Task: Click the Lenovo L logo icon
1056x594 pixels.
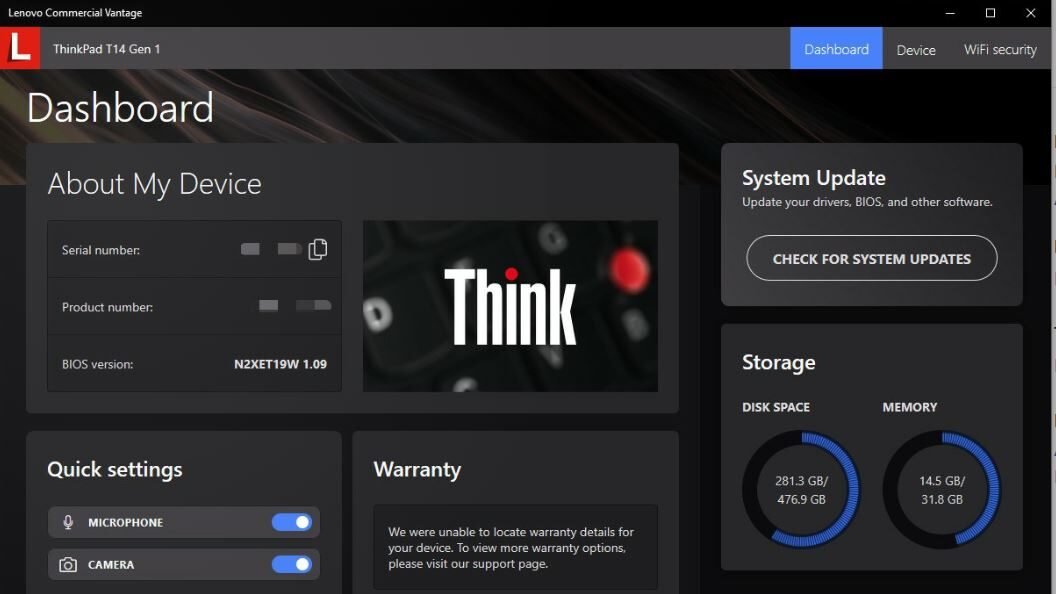Action: click(20, 48)
